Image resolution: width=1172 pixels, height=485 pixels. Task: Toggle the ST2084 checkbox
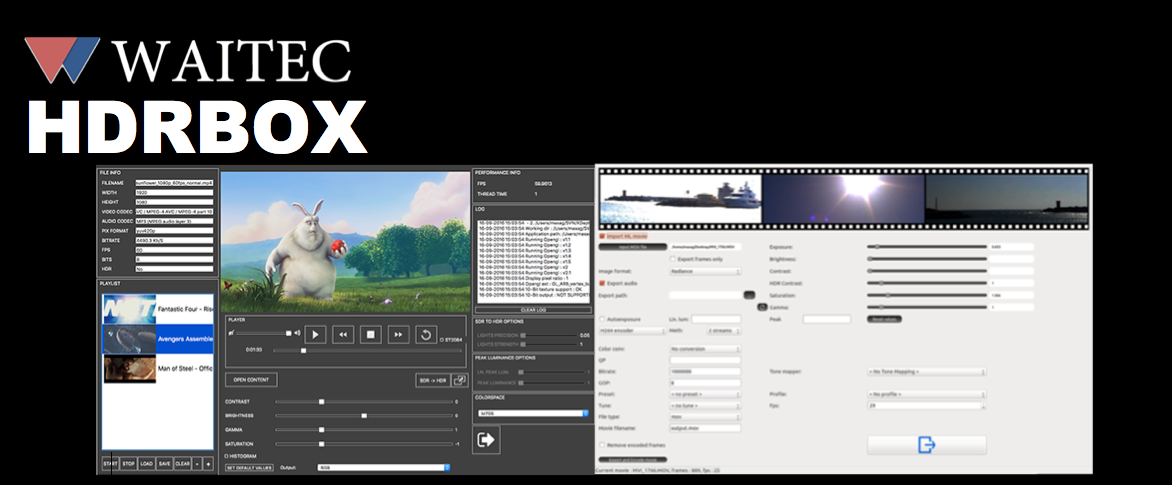click(x=442, y=339)
